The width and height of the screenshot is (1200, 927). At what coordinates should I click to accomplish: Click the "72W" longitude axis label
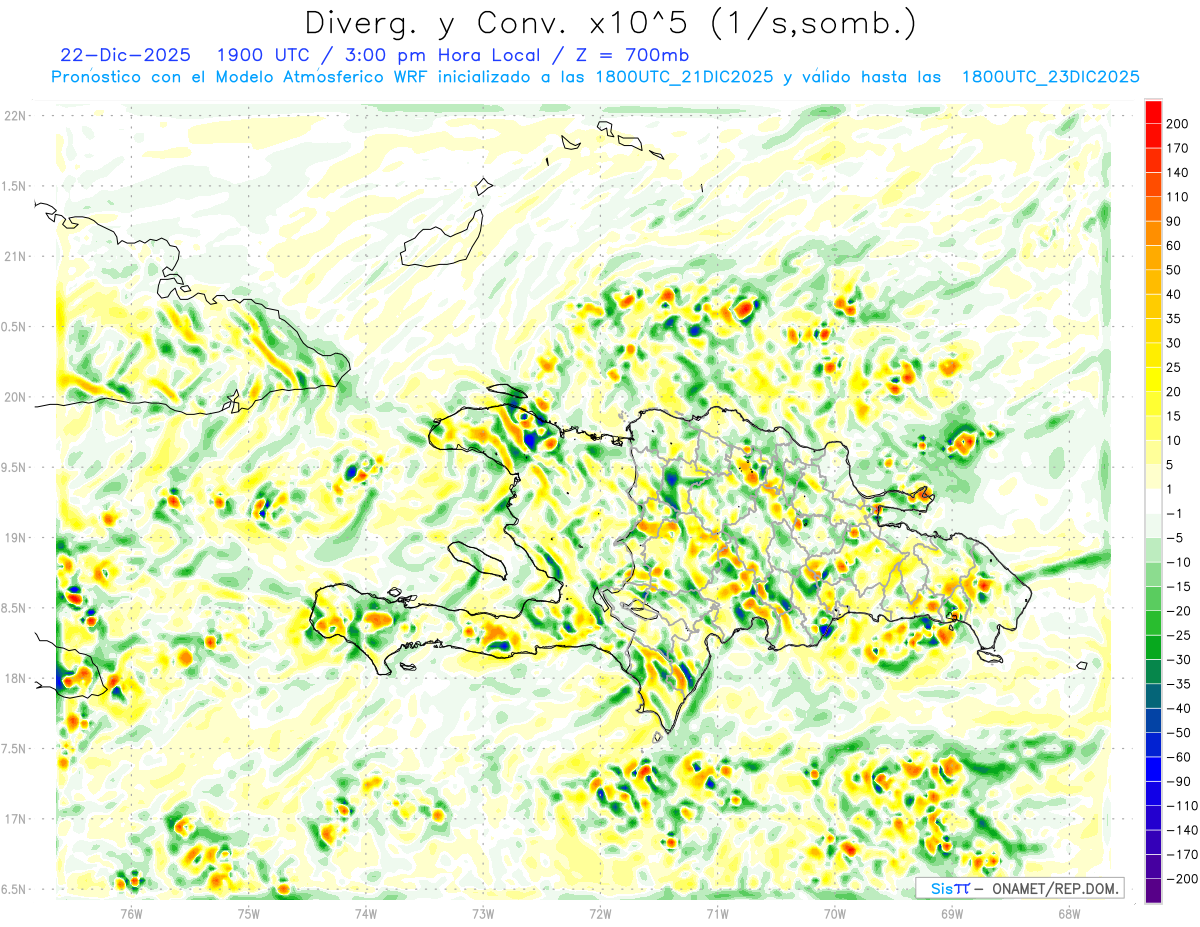pyautogui.click(x=600, y=913)
